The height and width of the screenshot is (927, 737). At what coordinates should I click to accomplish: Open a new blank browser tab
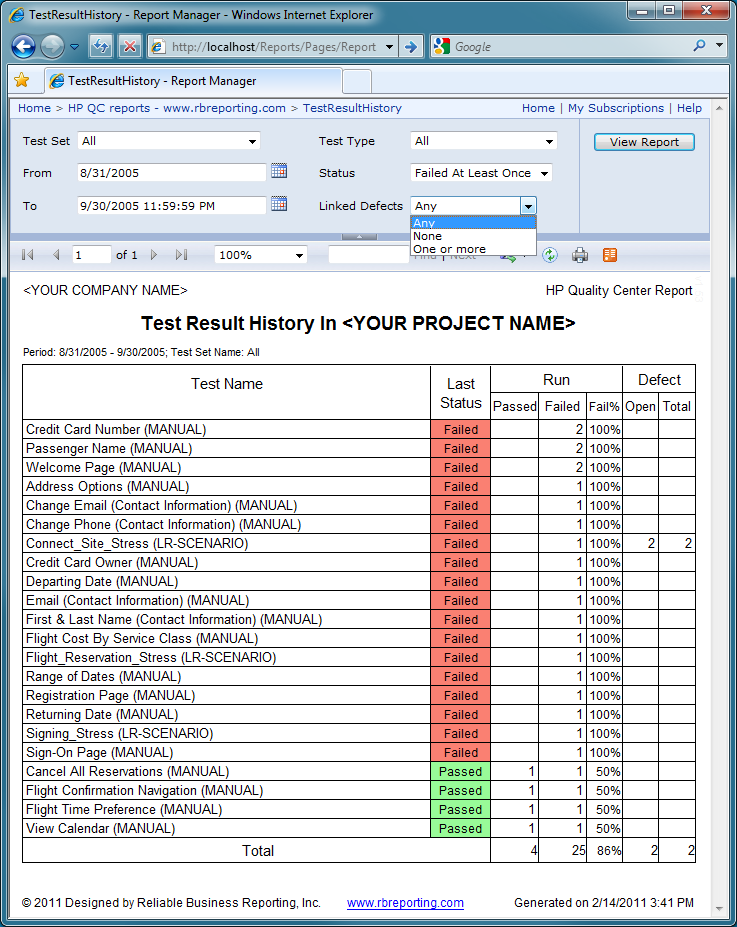click(x=357, y=82)
